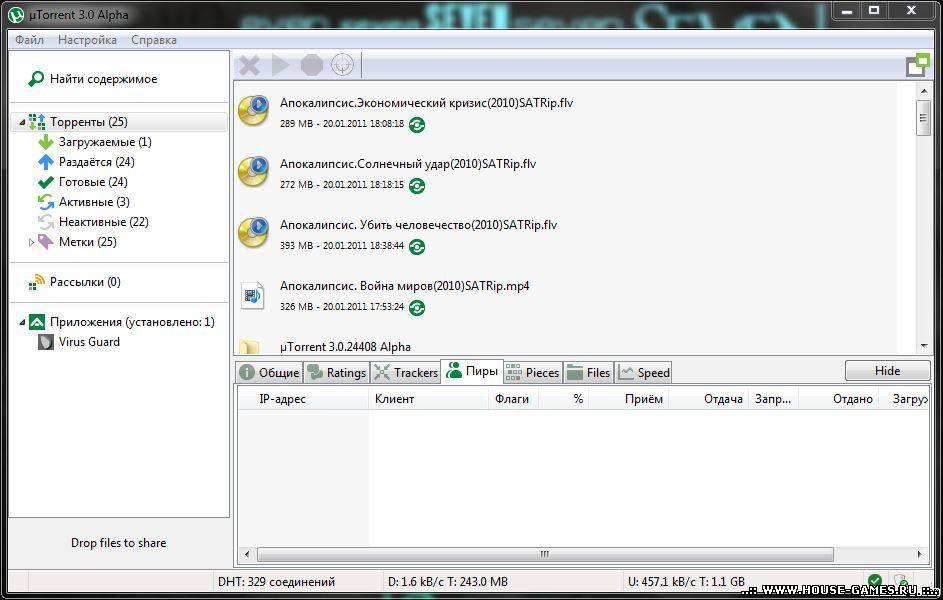Click the torrent list scroll up arrow
Viewport: 943px width, 600px height.
coord(923,91)
